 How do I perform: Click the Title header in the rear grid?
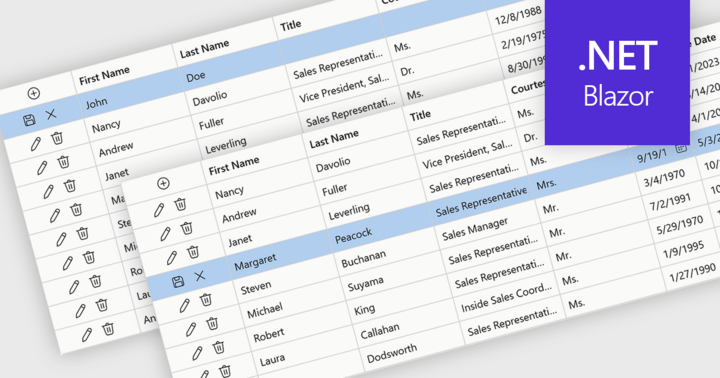coord(291,25)
